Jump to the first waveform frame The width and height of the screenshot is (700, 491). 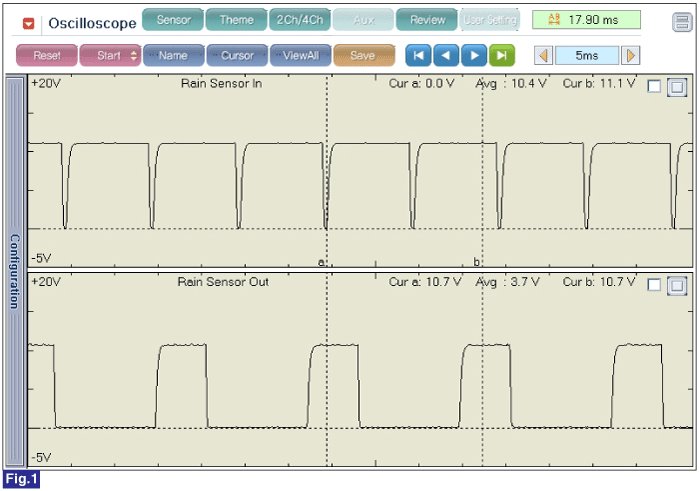tap(419, 56)
